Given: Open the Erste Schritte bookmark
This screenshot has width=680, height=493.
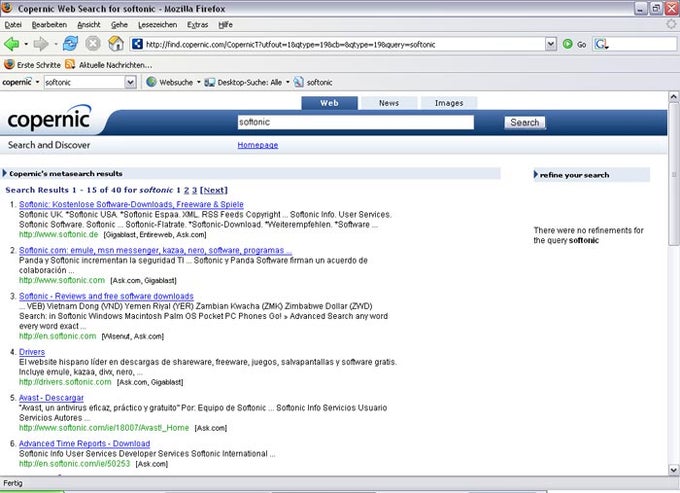Looking at the screenshot, I should pos(39,65).
